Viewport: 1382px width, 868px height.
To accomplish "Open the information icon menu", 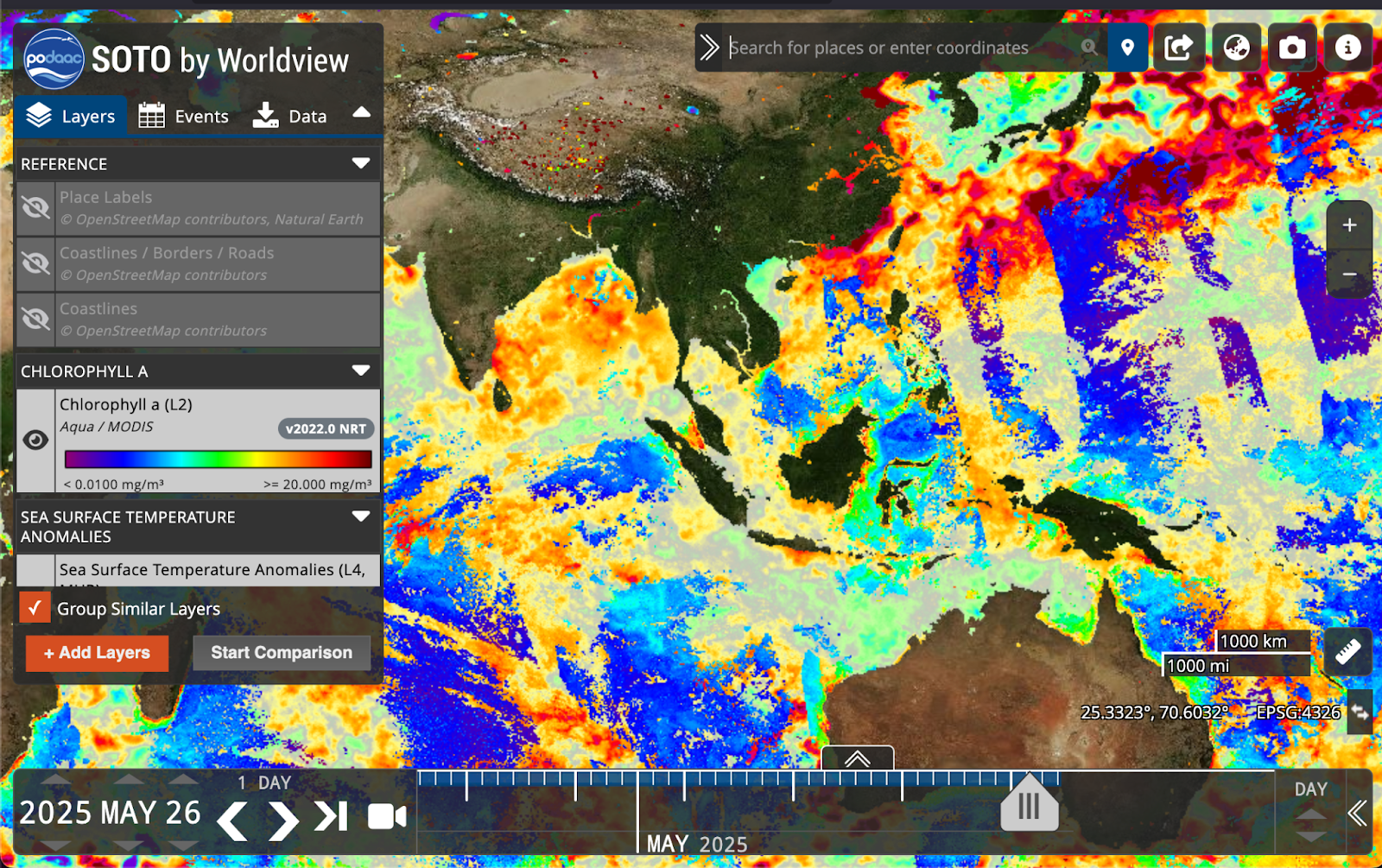I will 1347,48.
